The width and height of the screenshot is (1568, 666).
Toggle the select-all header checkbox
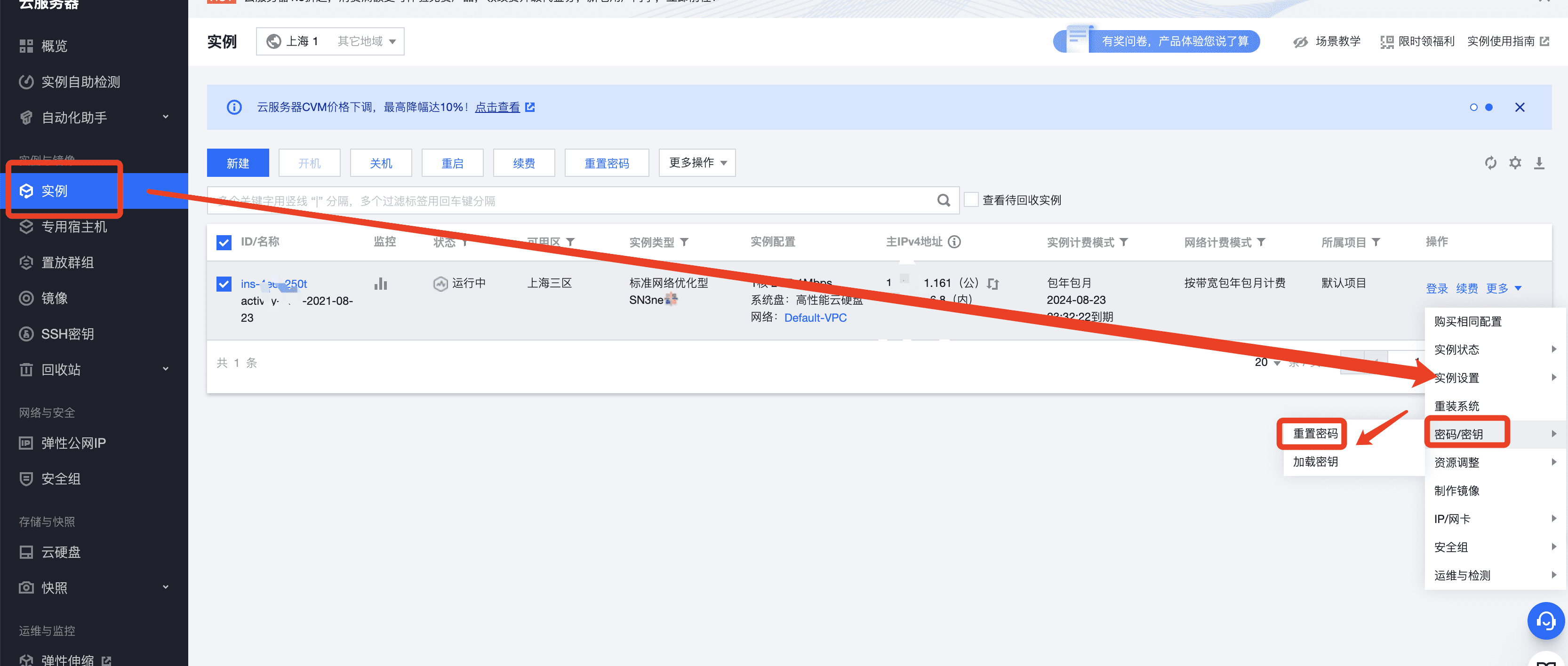[x=224, y=242]
